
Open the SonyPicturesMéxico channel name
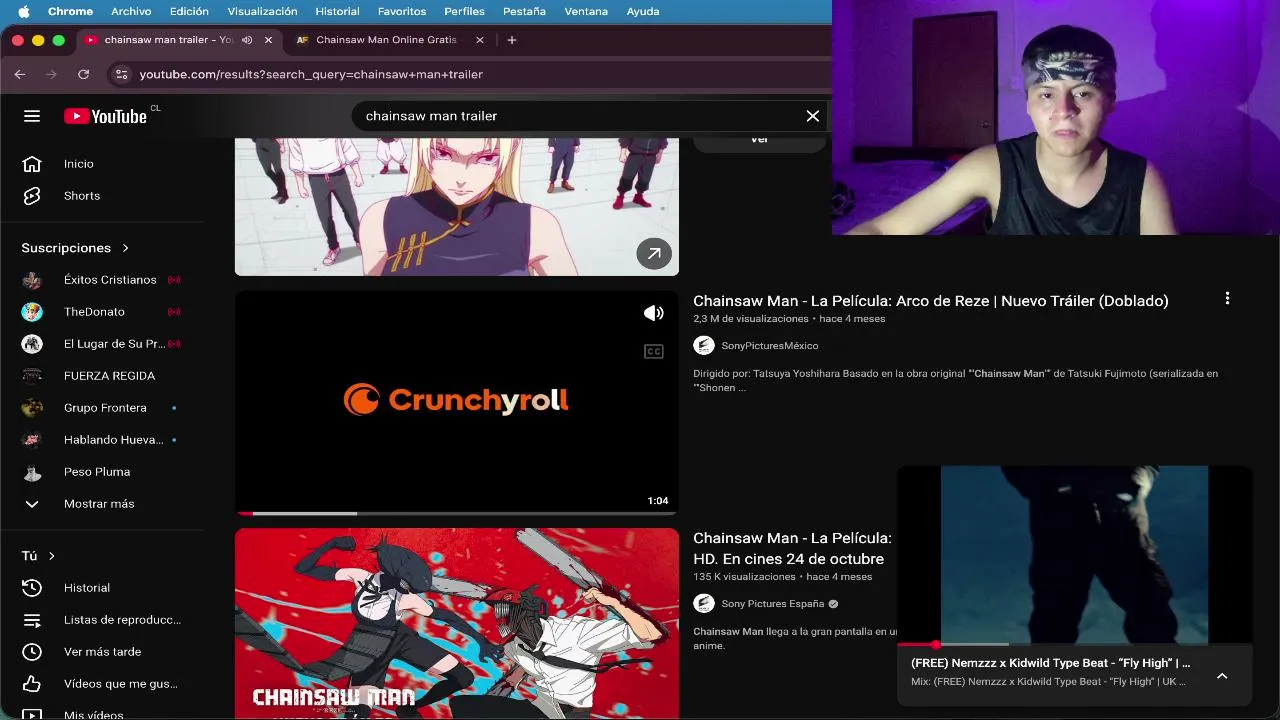[x=770, y=346]
